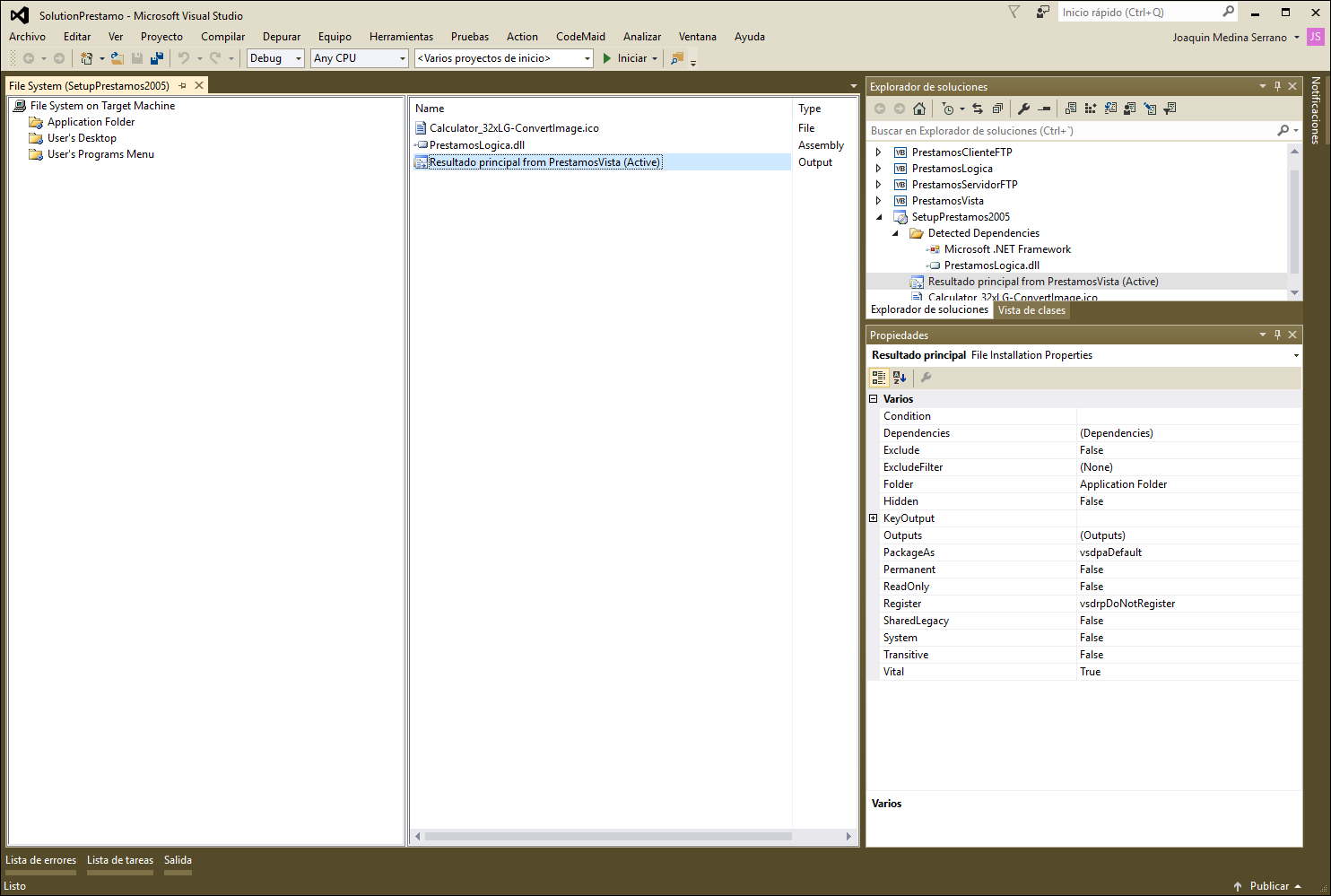Select User's Programs Menu folder
1331x896 pixels.
100,154
